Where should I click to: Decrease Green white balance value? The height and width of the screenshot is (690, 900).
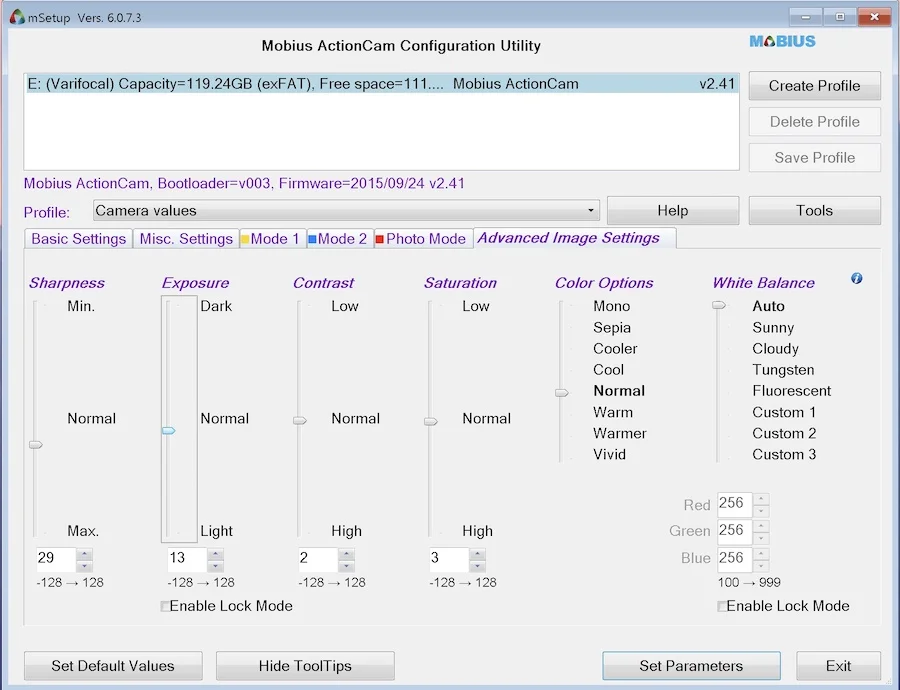coord(761,538)
